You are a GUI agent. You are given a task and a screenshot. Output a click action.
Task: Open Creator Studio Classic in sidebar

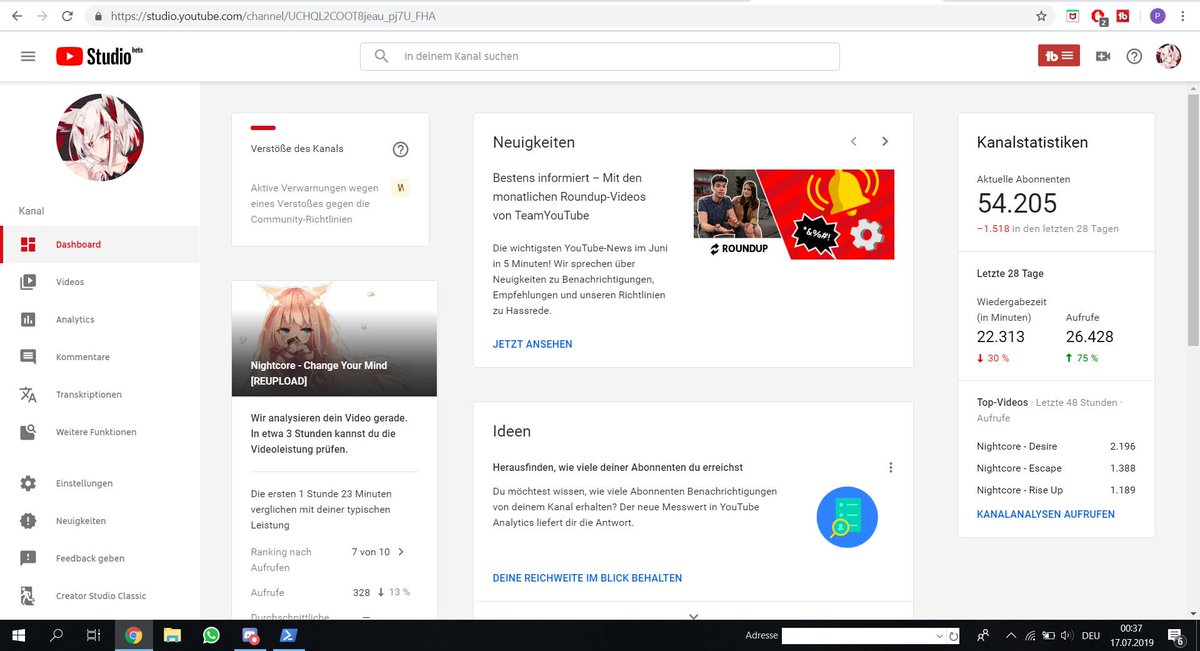100,596
